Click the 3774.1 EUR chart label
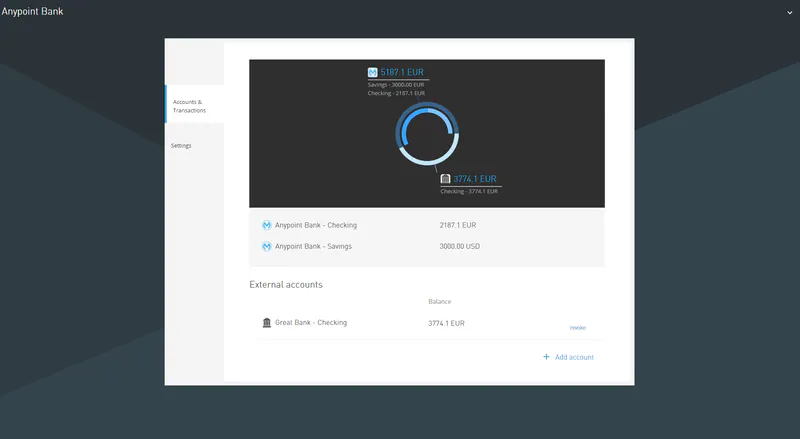This screenshot has height=439, width=800. [x=475, y=179]
